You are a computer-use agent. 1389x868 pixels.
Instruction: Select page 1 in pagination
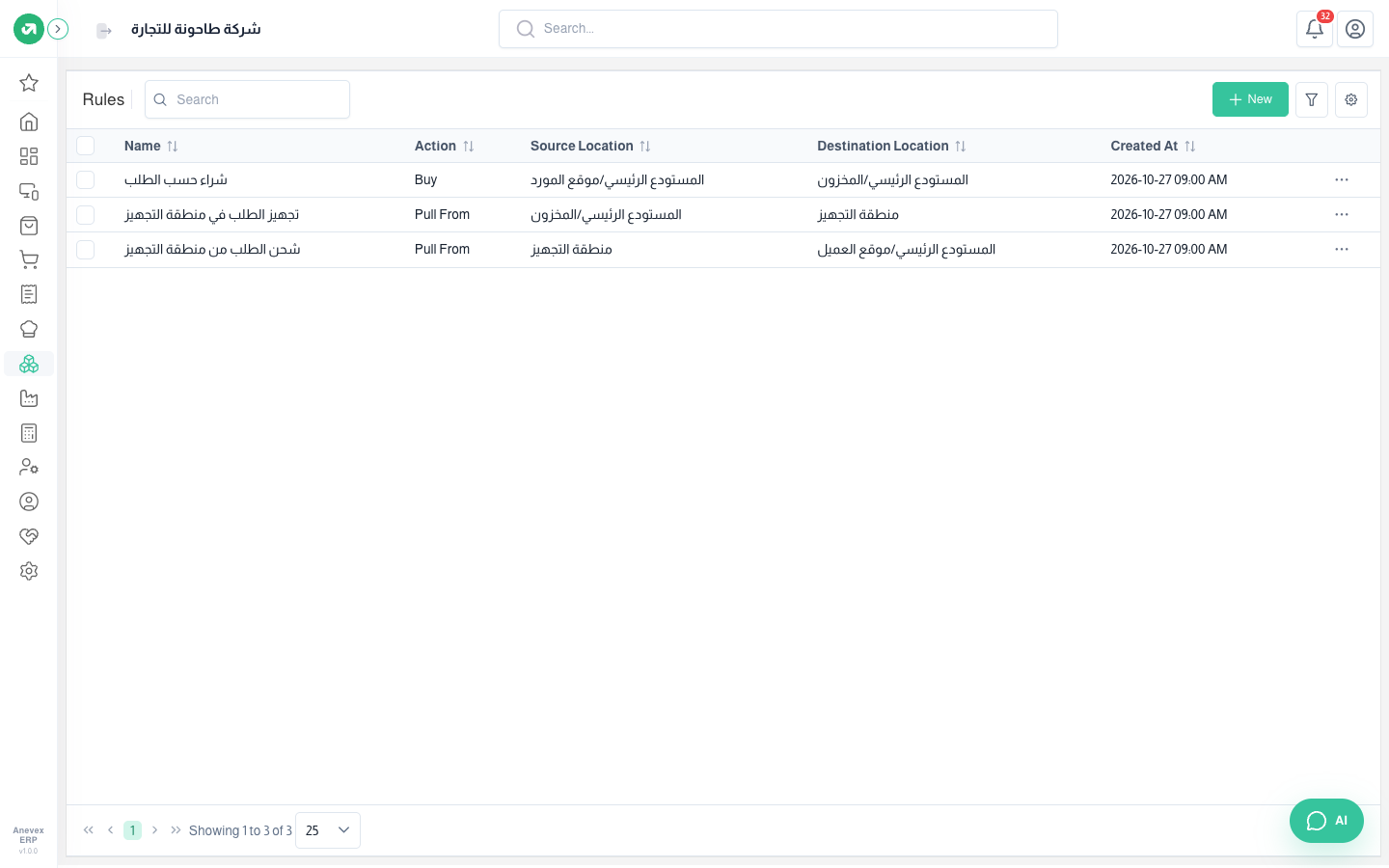pyautogui.click(x=133, y=830)
